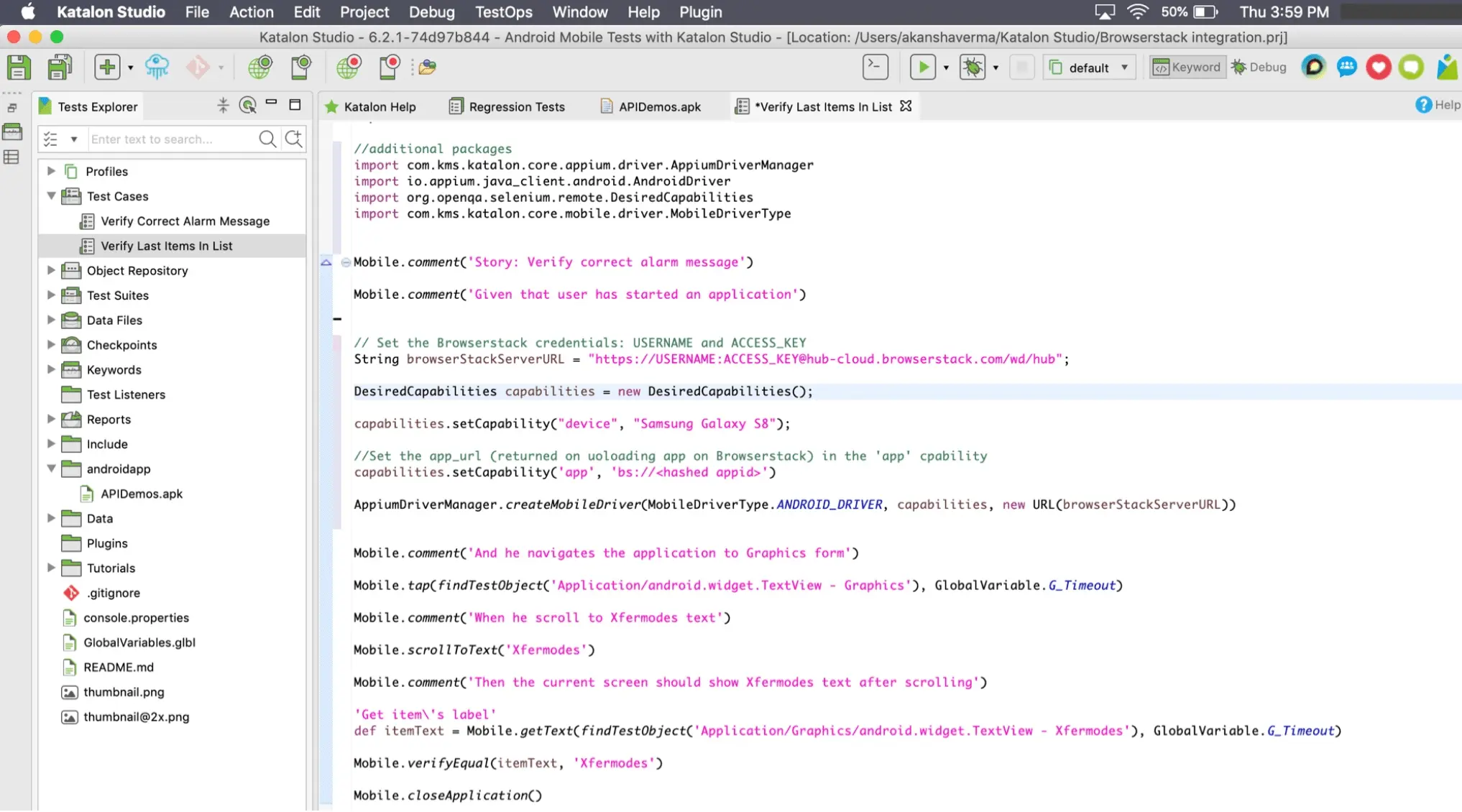The width and height of the screenshot is (1462, 812).
Task: Click the Katalon TestOps cloud icon
Action: 157,68
